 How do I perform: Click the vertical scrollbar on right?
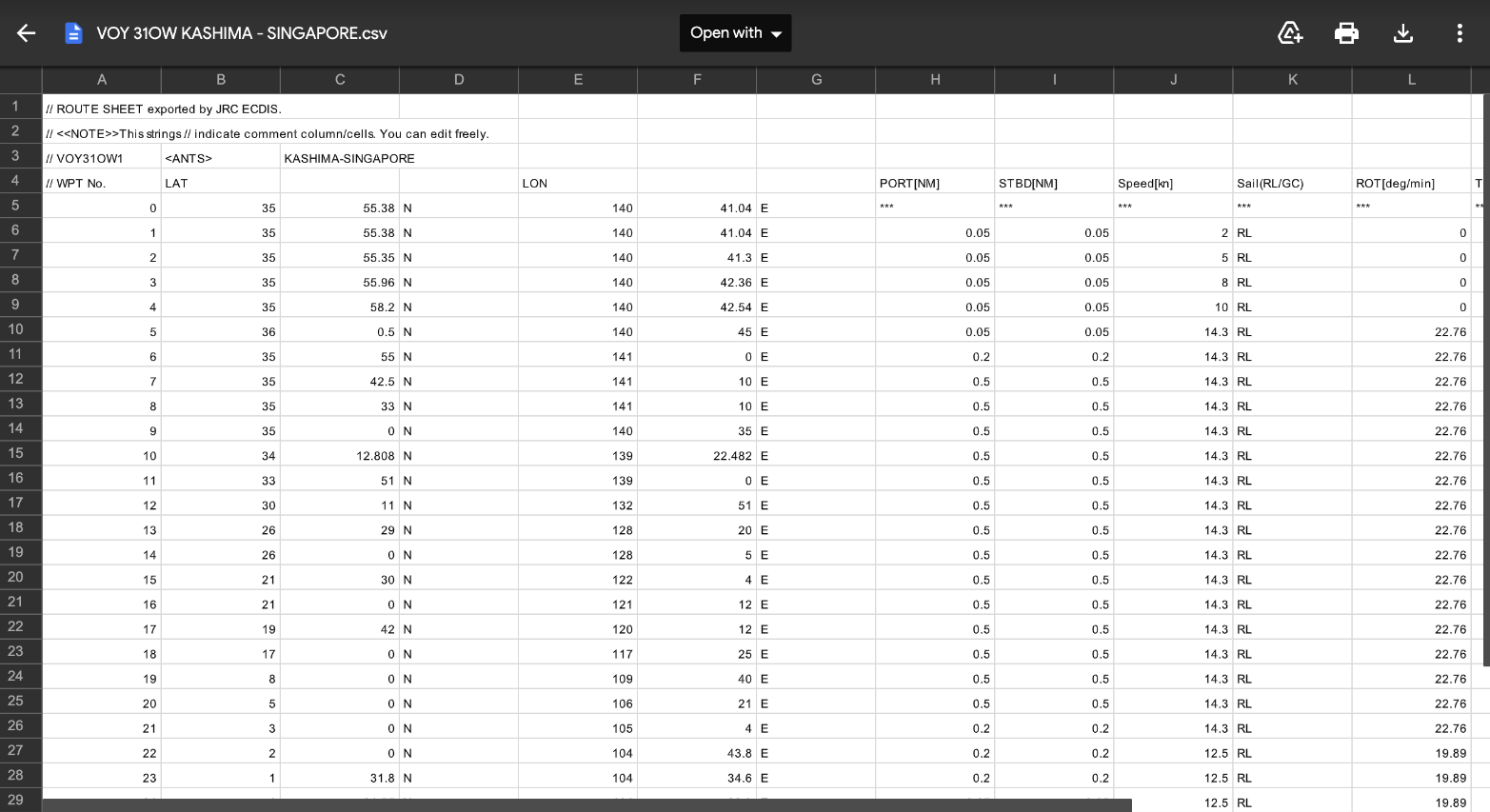coord(1485,381)
